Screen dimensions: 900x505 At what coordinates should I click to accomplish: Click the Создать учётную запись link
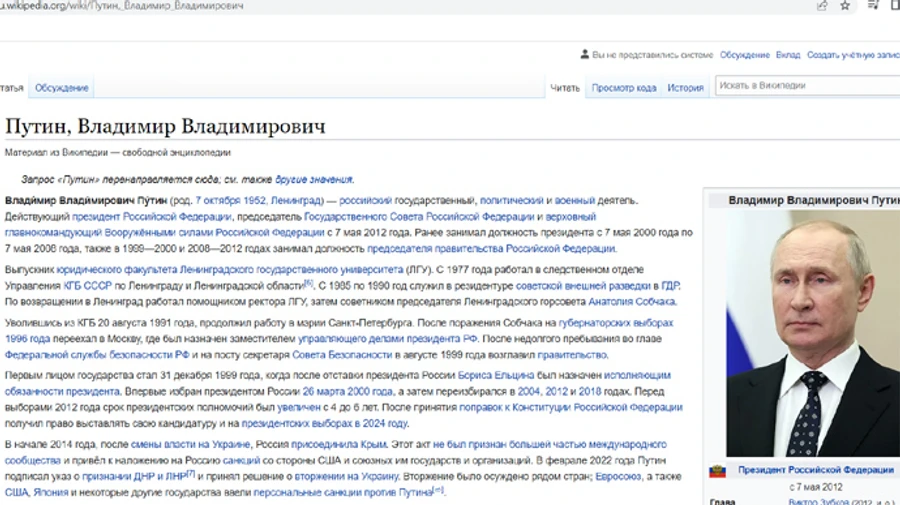[x=853, y=55]
